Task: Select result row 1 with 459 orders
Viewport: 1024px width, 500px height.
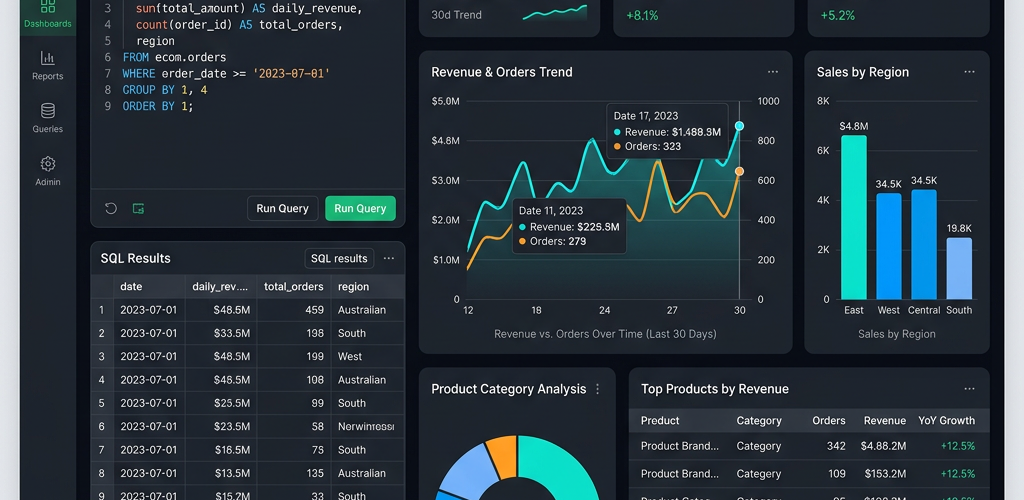Action: point(248,310)
